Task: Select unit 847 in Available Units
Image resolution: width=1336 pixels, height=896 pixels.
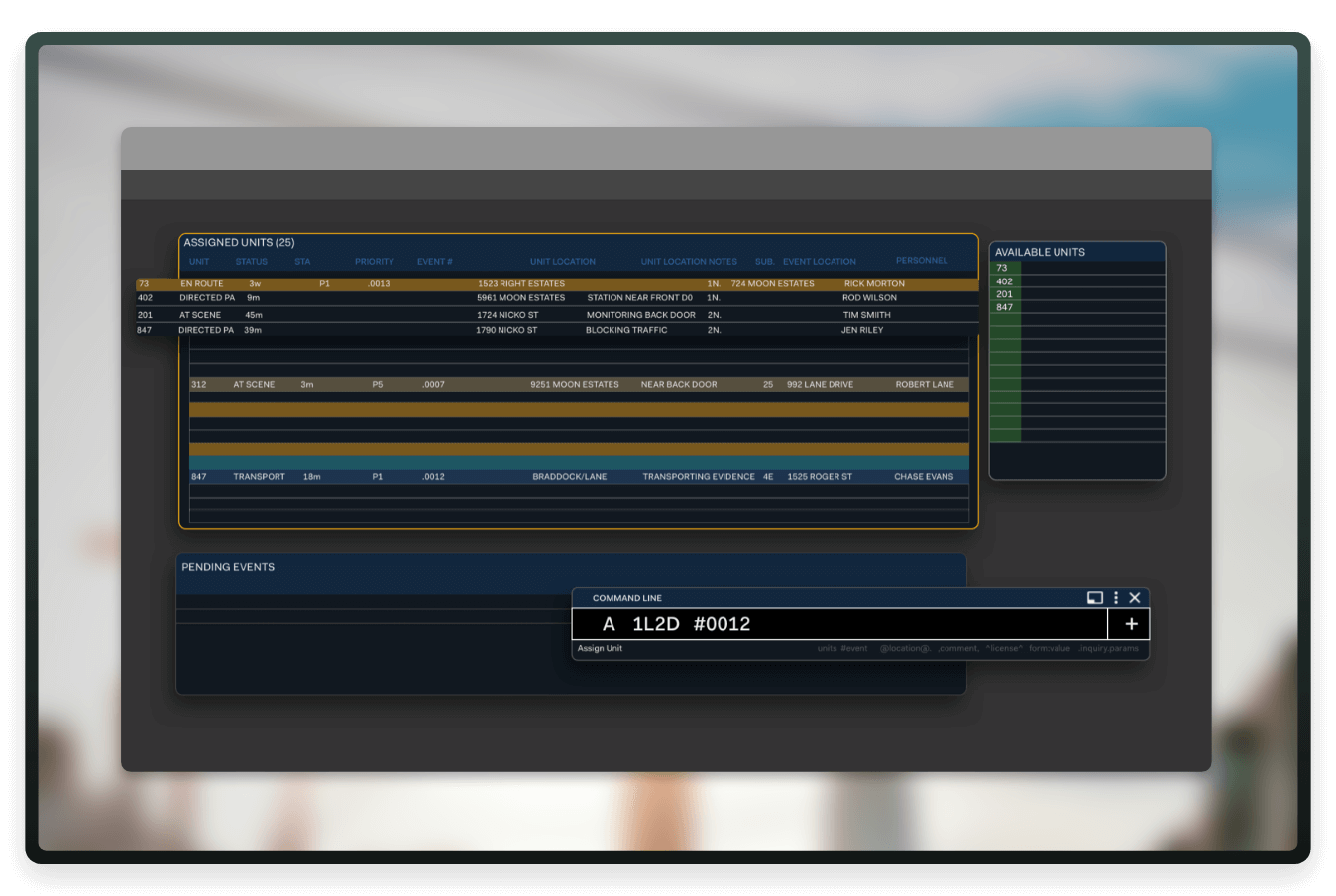Action: coord(1004,307)
